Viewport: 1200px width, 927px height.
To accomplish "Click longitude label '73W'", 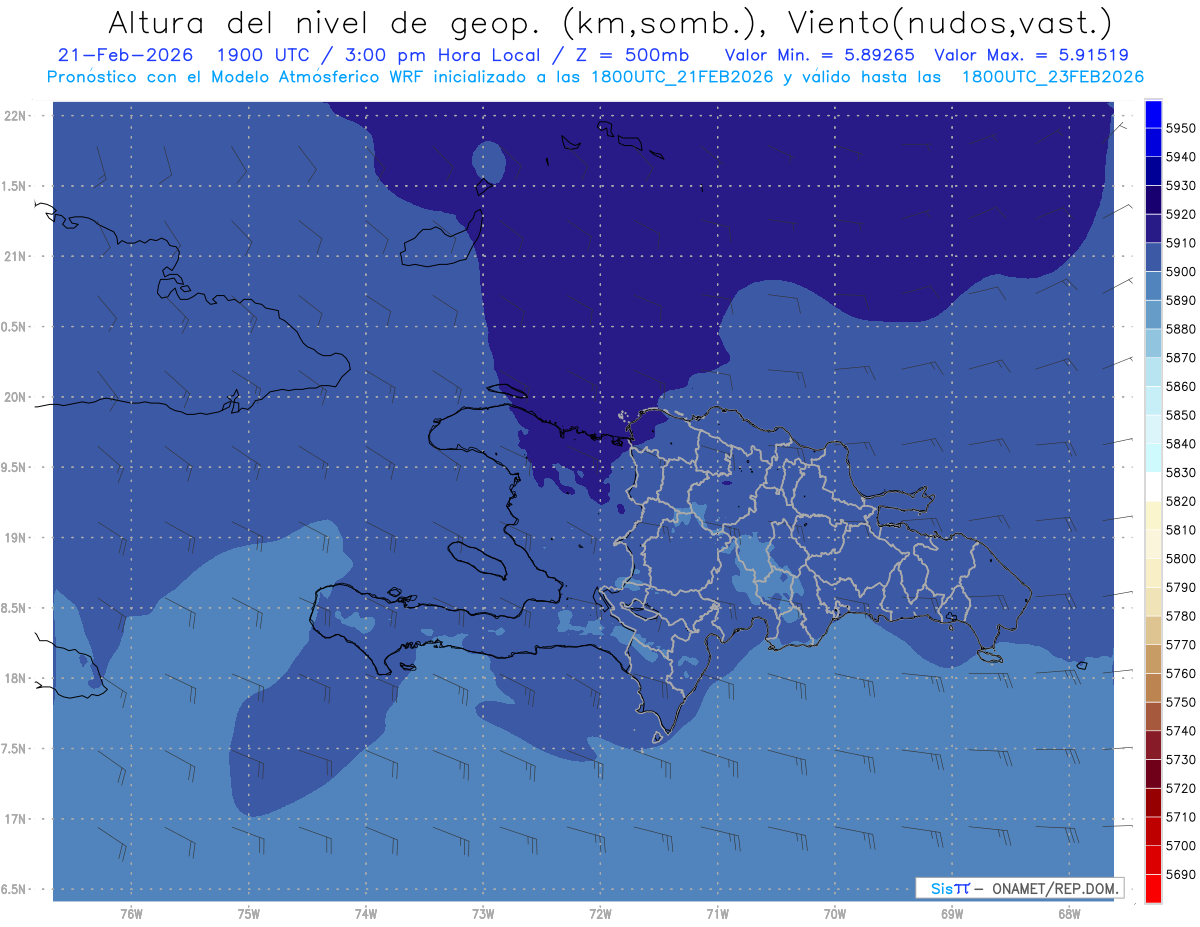I will 483,913.
